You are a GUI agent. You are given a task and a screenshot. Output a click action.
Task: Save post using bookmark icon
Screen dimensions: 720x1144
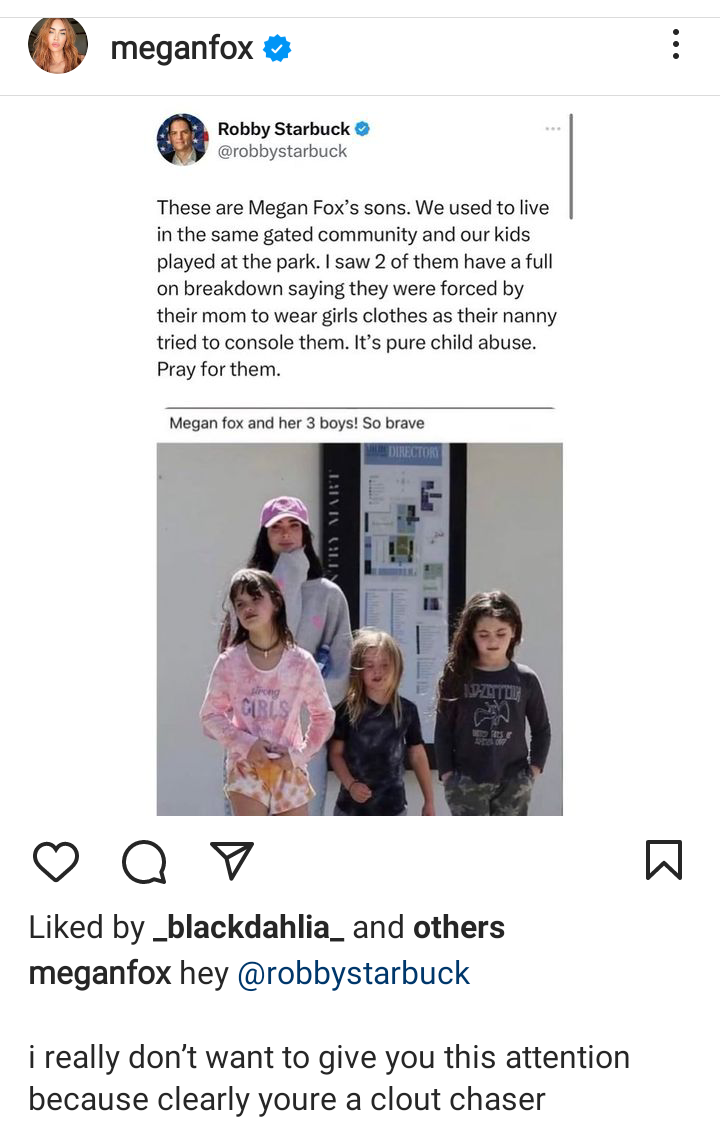pos(664,859)
